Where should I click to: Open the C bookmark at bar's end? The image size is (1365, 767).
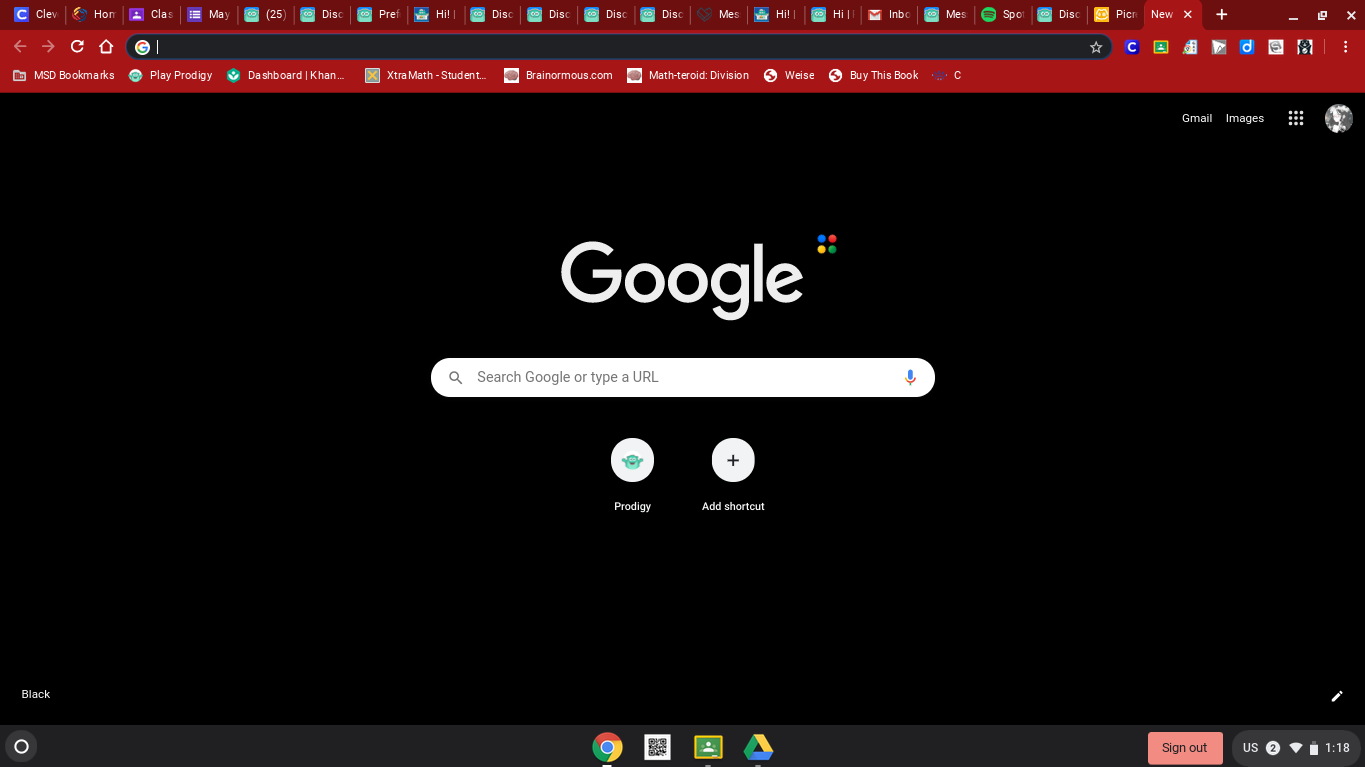click(x=946, y=75)
